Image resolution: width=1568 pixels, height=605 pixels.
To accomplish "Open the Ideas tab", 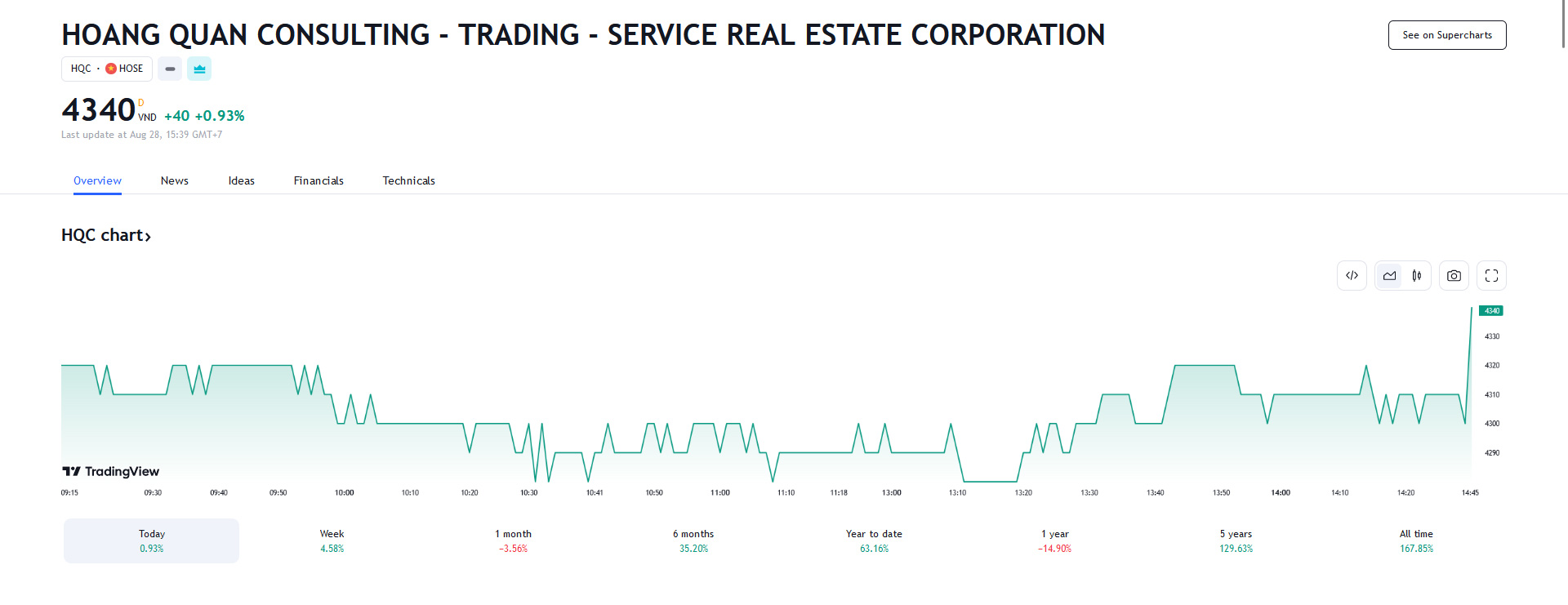I will 242,180.
